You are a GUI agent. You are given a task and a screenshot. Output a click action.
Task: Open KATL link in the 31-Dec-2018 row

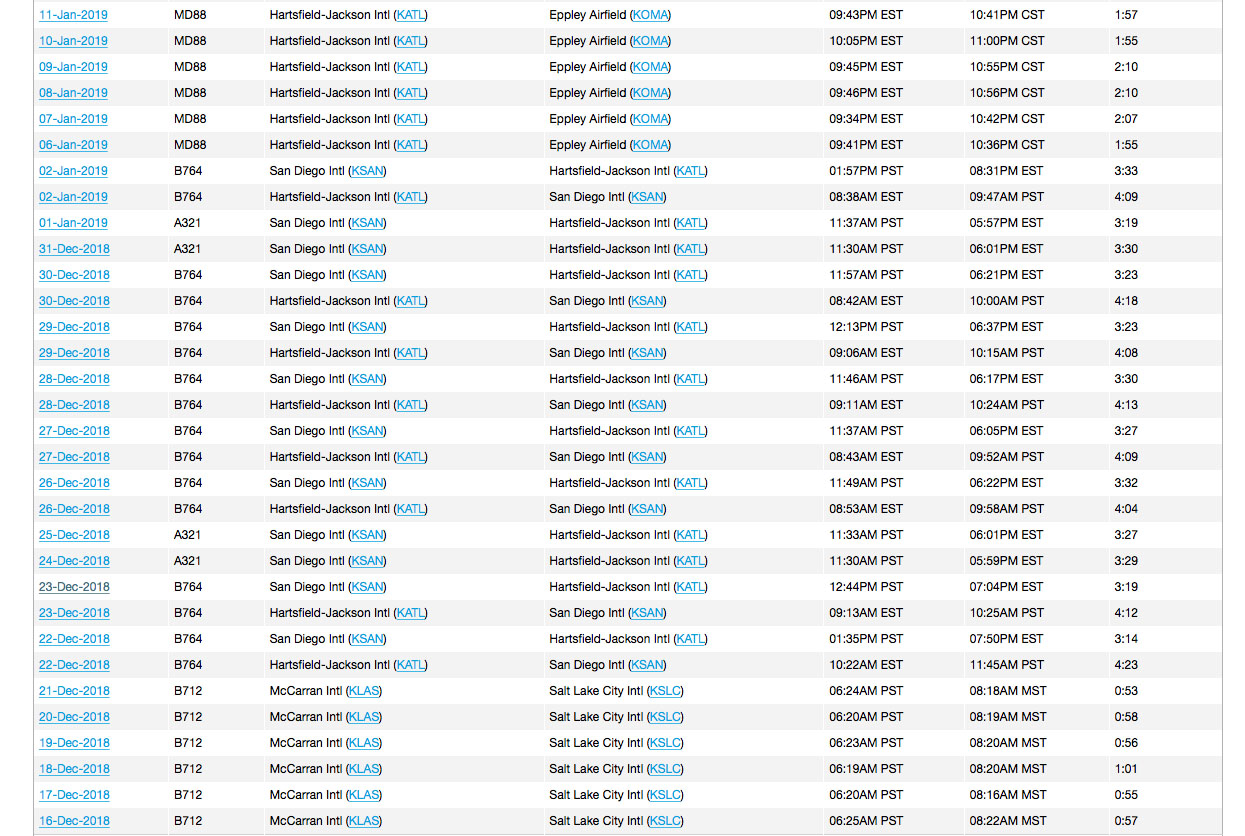[x=691, y=249]
